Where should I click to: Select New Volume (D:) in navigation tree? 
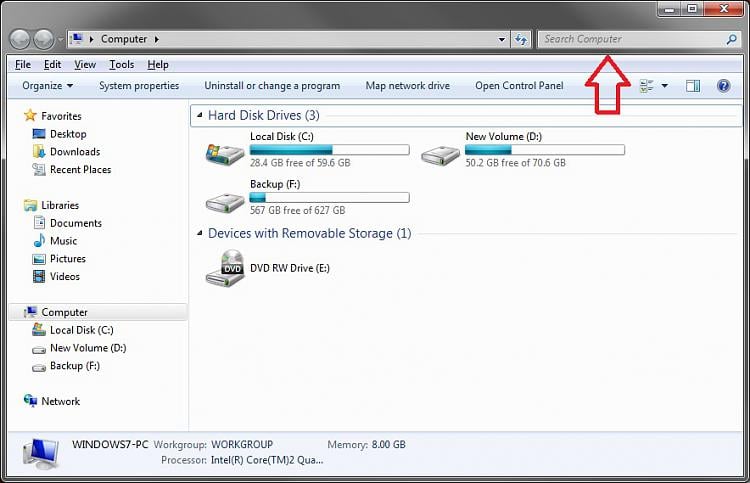click(88, 348)
